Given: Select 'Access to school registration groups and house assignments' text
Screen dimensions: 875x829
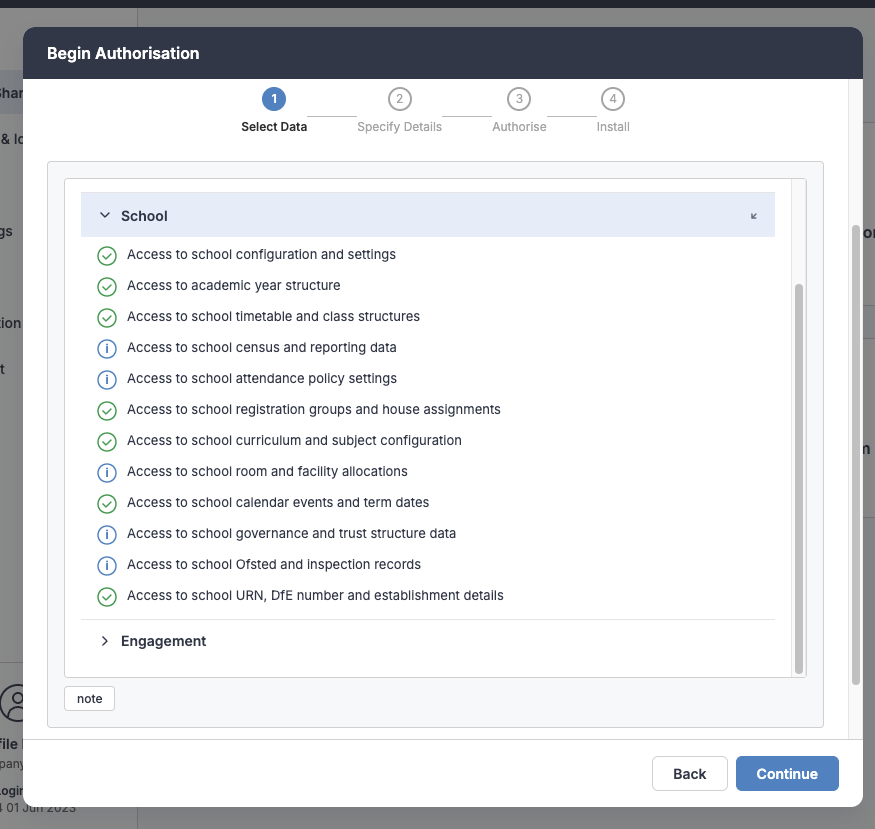Looking at the screenshot, I should pos(314,409).
